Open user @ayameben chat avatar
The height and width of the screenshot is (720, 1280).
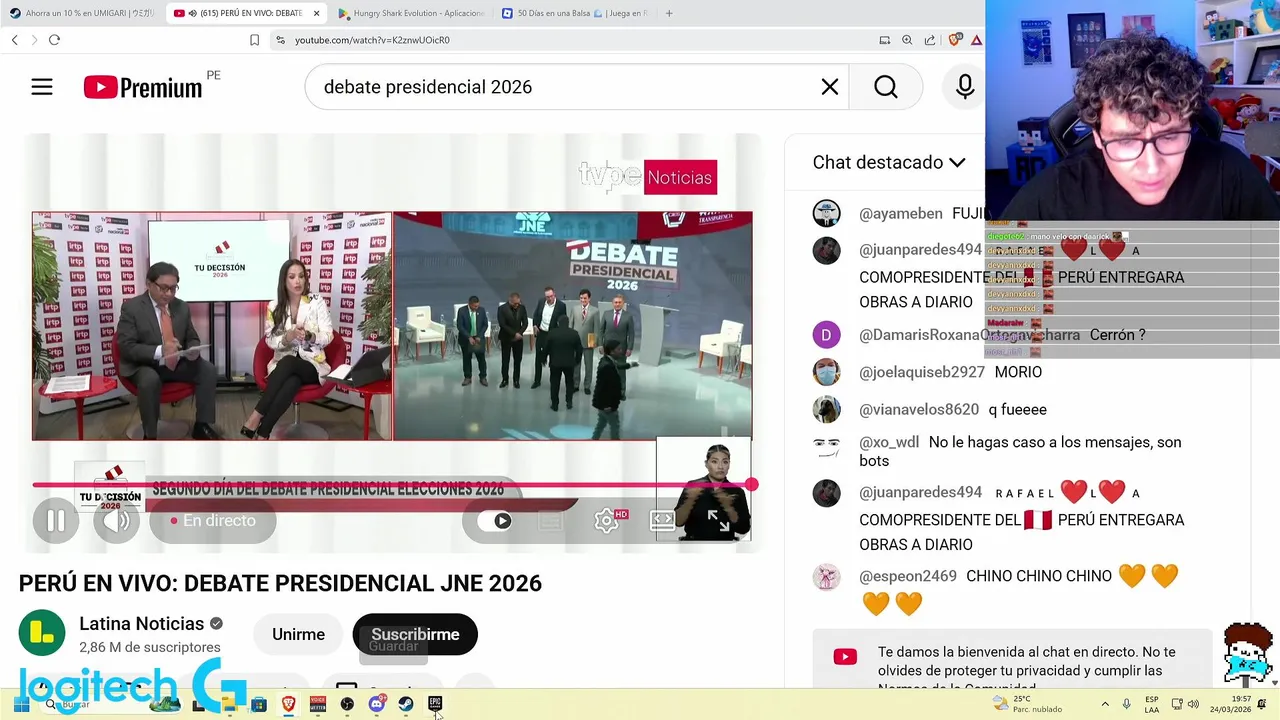(826, 213)
